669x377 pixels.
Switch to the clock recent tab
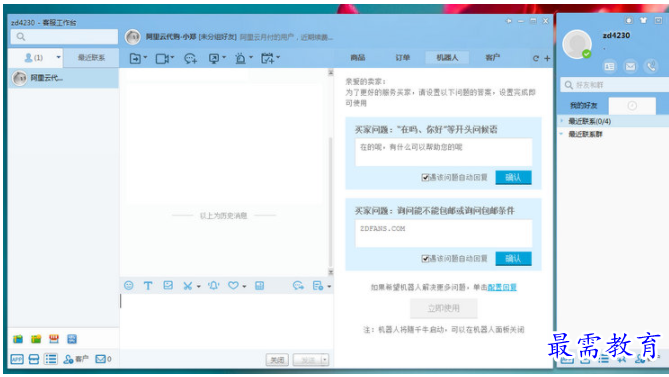coord(632,106)
